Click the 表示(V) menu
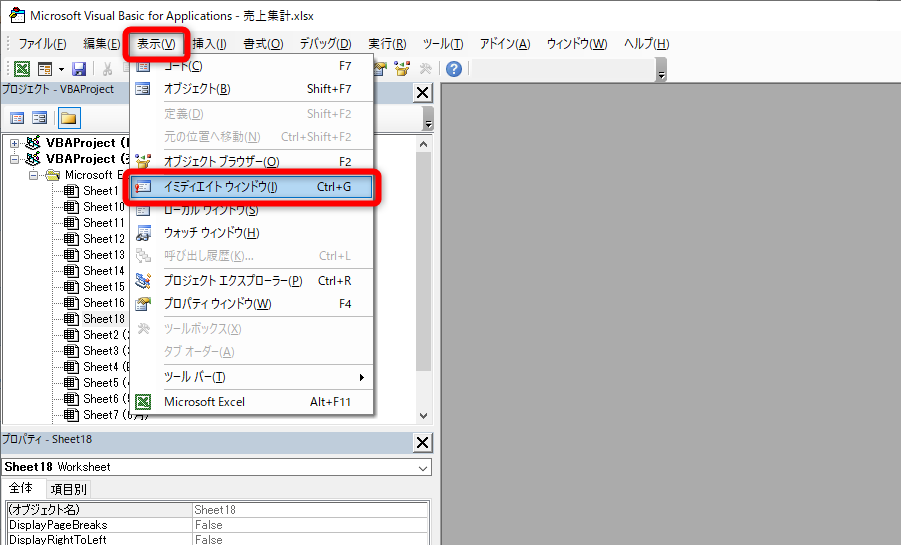Viewport: 901px width, 545px height. tap(156, 44)
